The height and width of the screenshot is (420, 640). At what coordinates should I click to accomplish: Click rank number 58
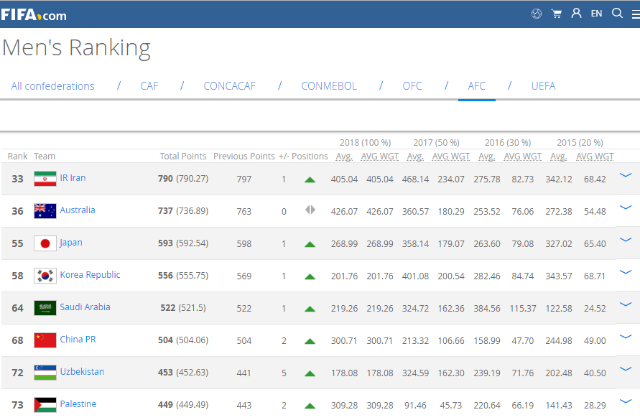click(x=17, y=276)
